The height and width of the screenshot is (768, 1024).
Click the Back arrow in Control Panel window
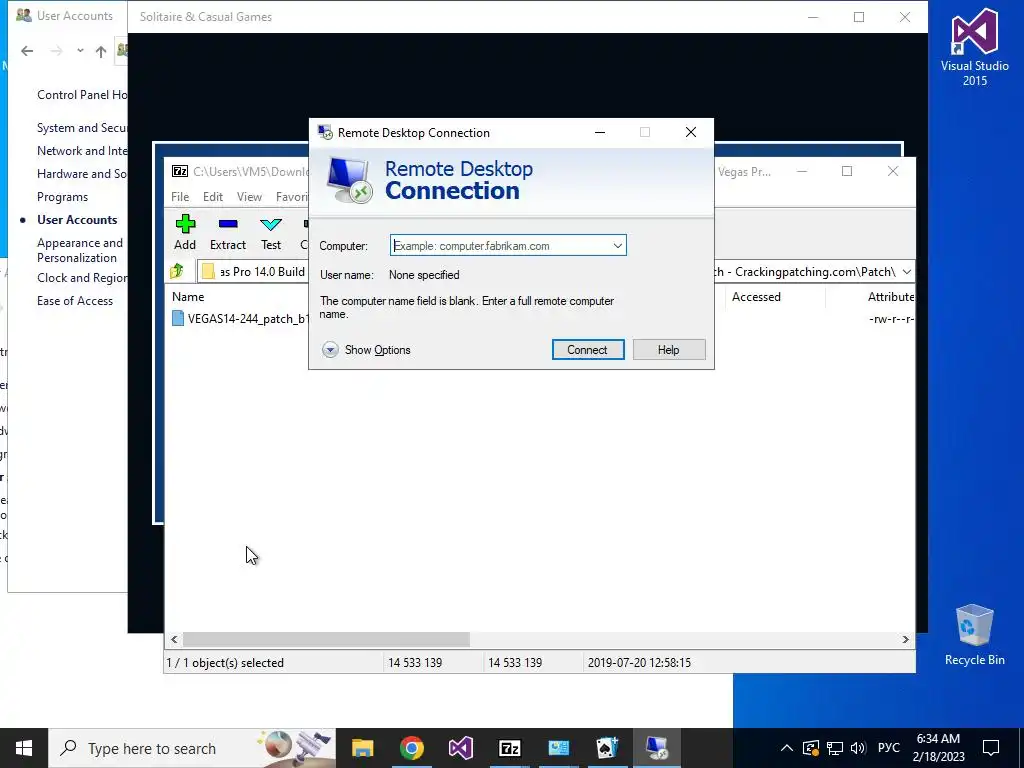click(27, 51)
